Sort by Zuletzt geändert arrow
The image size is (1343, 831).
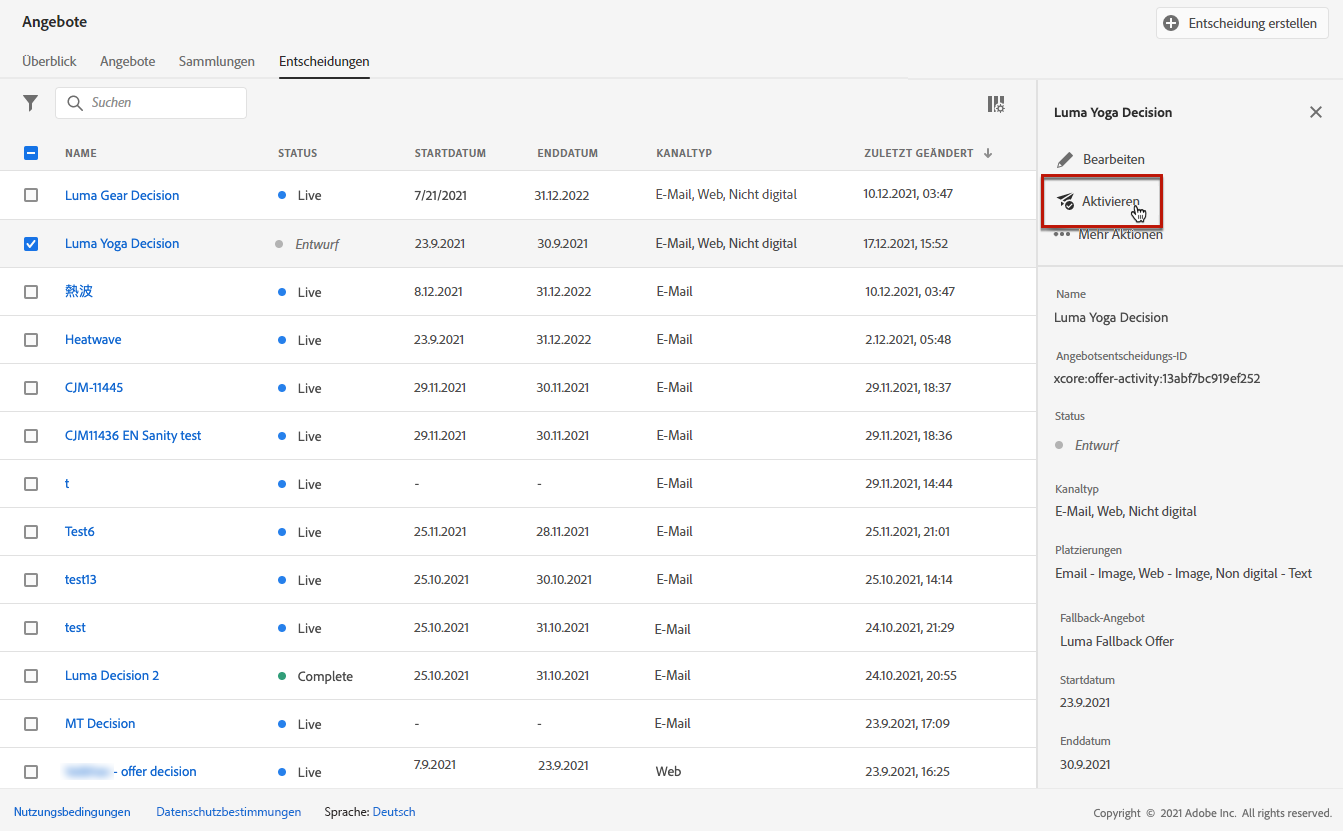[988, 153]
